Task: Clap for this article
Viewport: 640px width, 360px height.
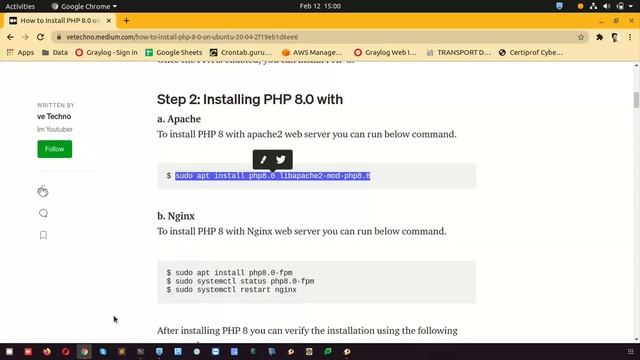Action: click(42, 191)
